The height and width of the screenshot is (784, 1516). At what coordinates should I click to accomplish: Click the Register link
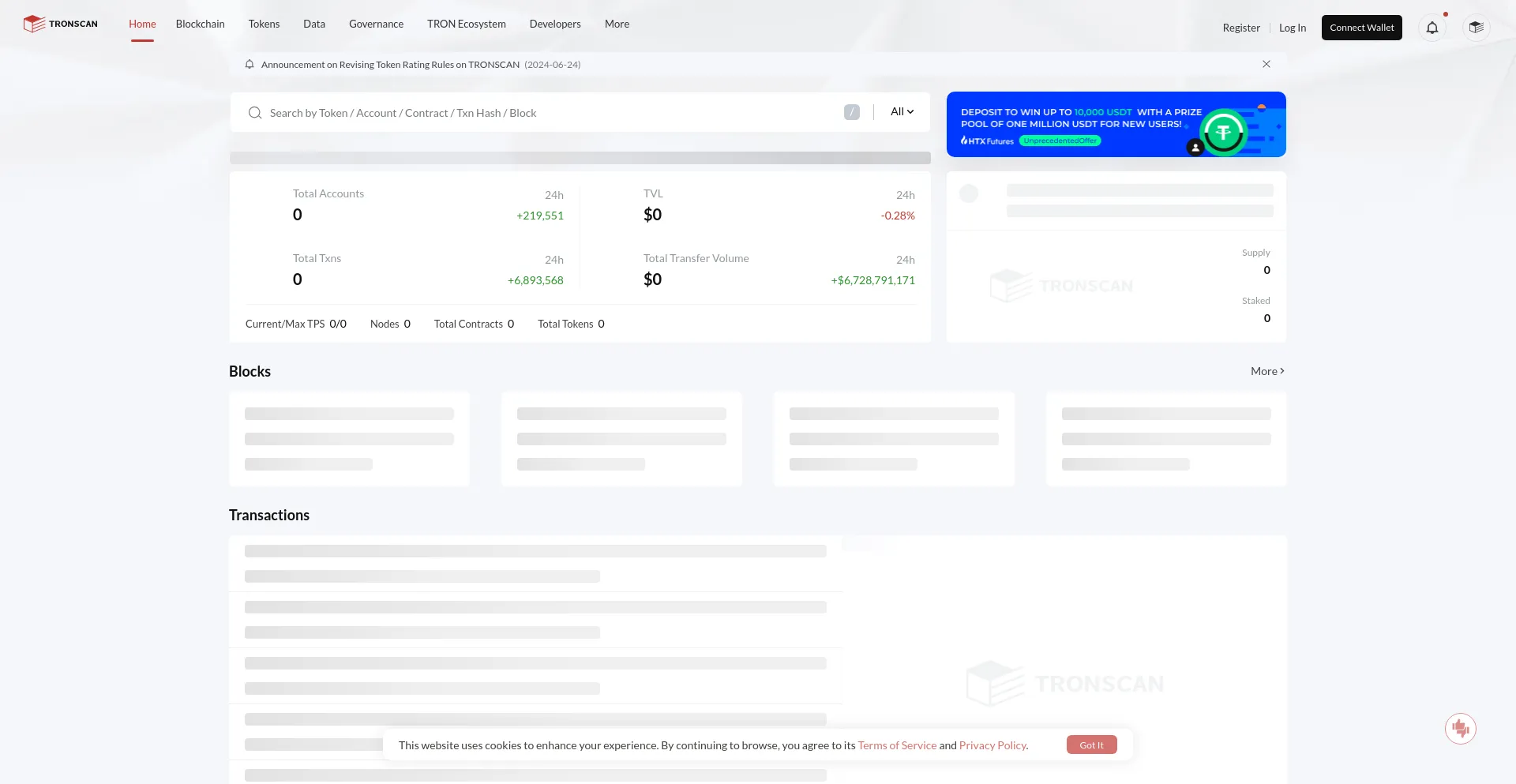pyautogui.click(x=1241, y=28)
